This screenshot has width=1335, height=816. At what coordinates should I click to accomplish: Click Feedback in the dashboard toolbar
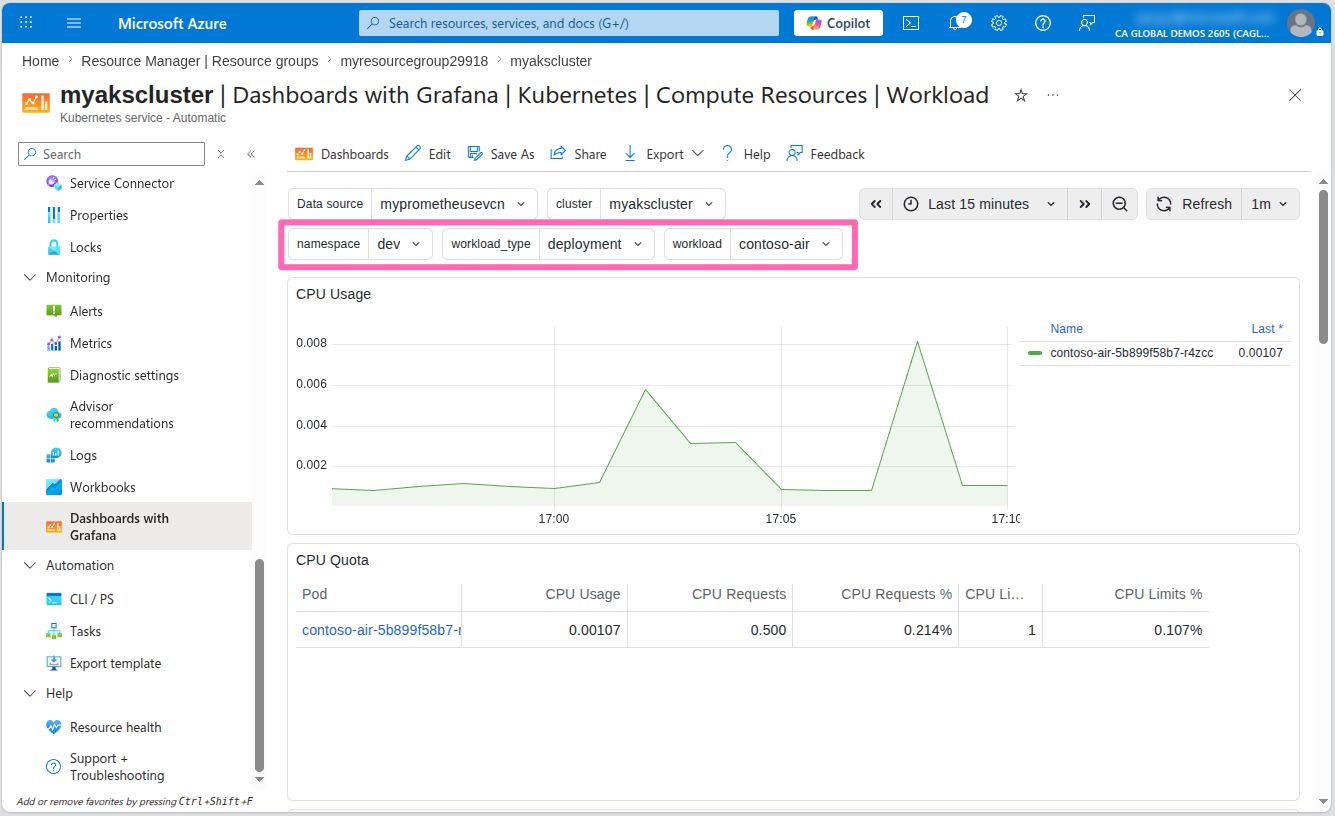(826, 154)
